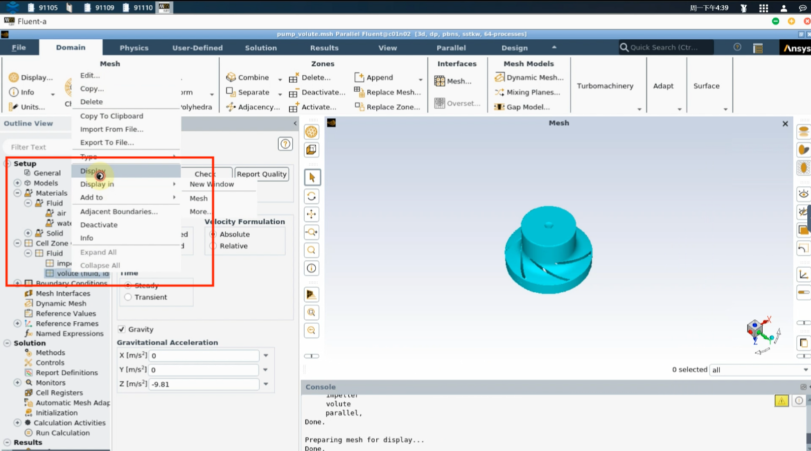Activate the pan (move) view tool

pyautogui.click(x=311, y=214)
